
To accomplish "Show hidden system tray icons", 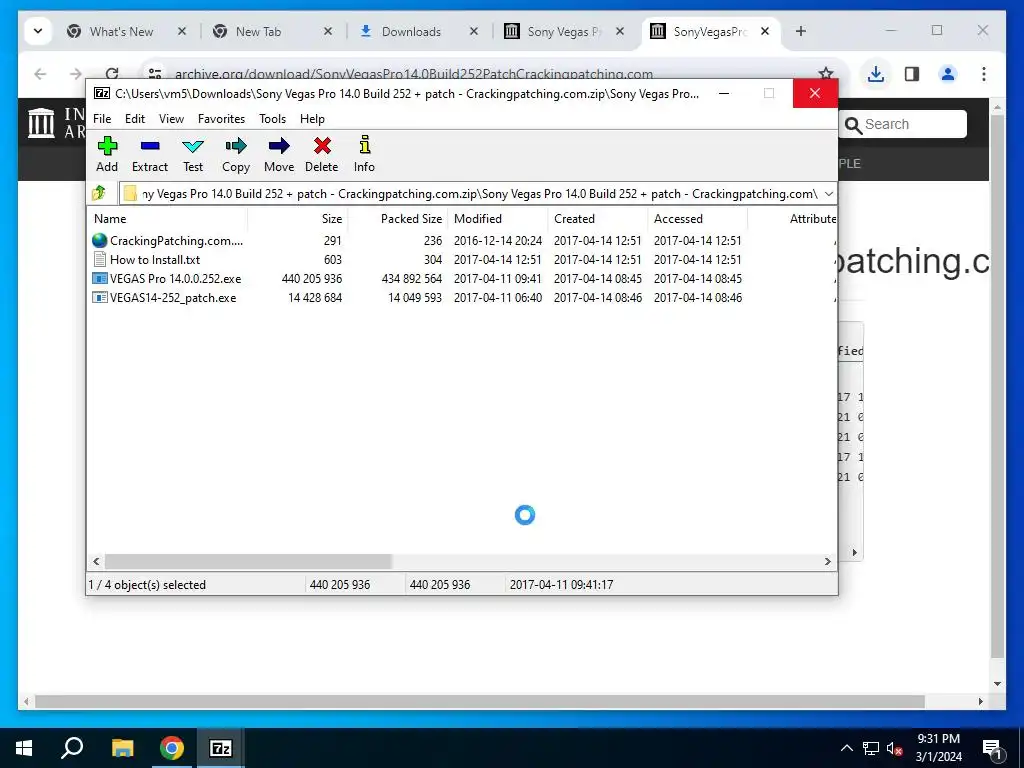I will (846, 748).
